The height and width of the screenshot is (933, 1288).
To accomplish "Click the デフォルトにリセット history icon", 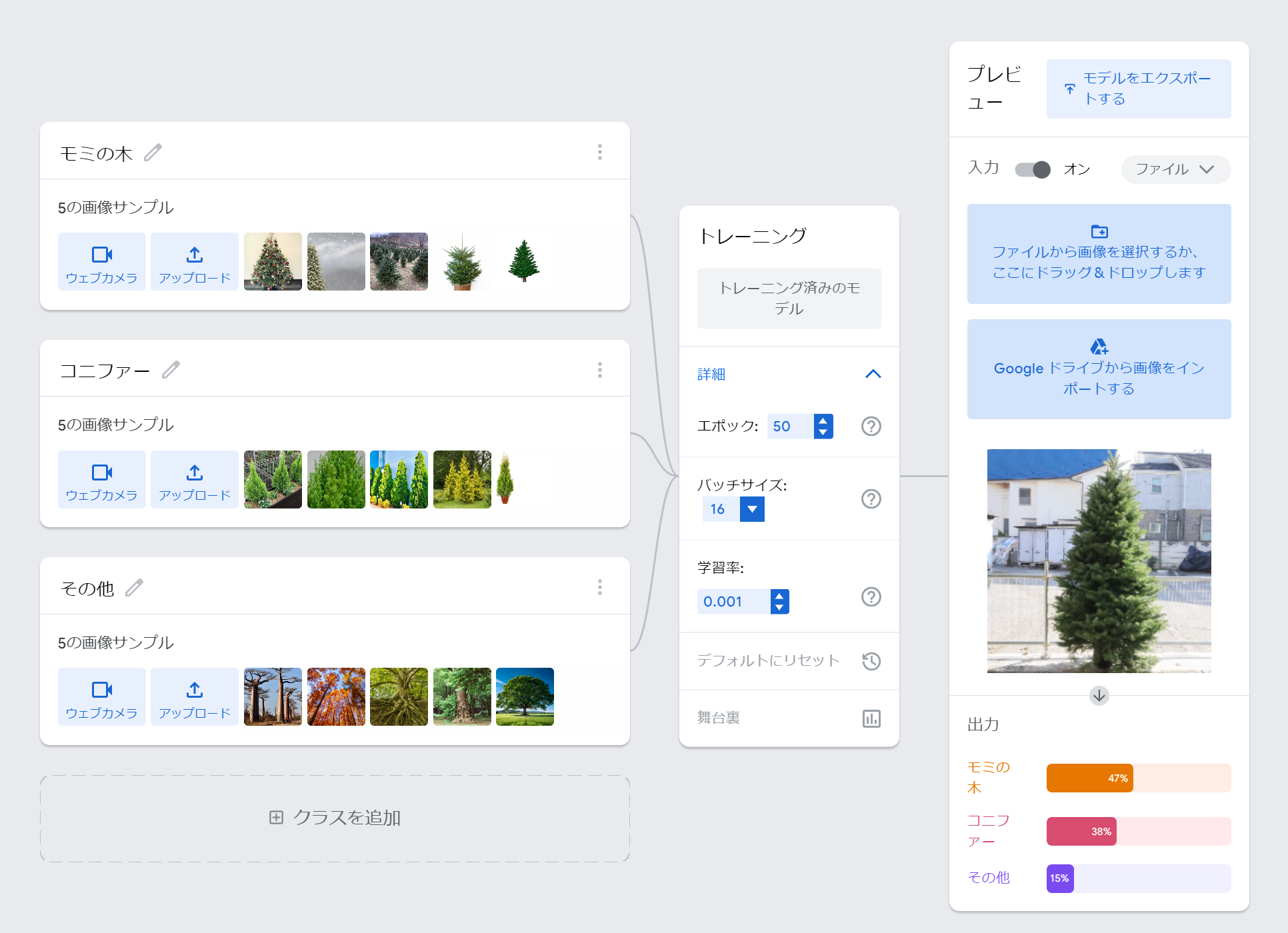I will pyautogui.click(x=871, y=660).
